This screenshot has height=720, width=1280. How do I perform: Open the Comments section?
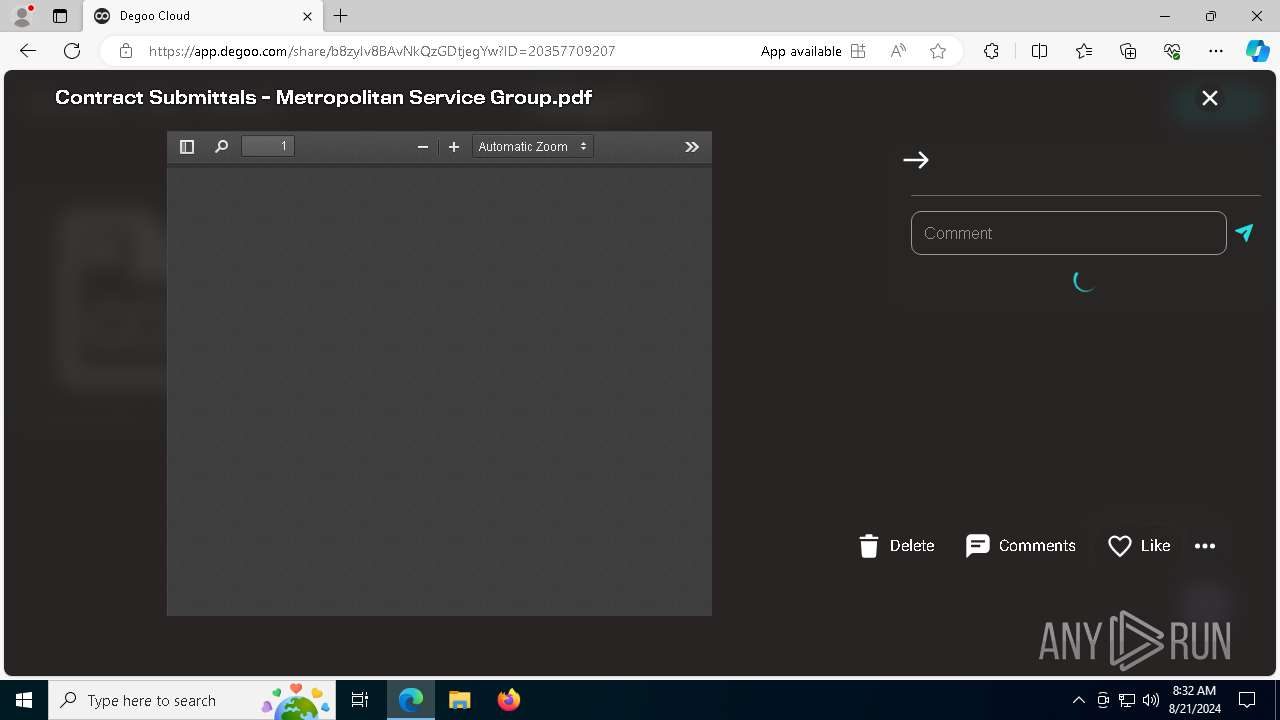point(1021,546)
